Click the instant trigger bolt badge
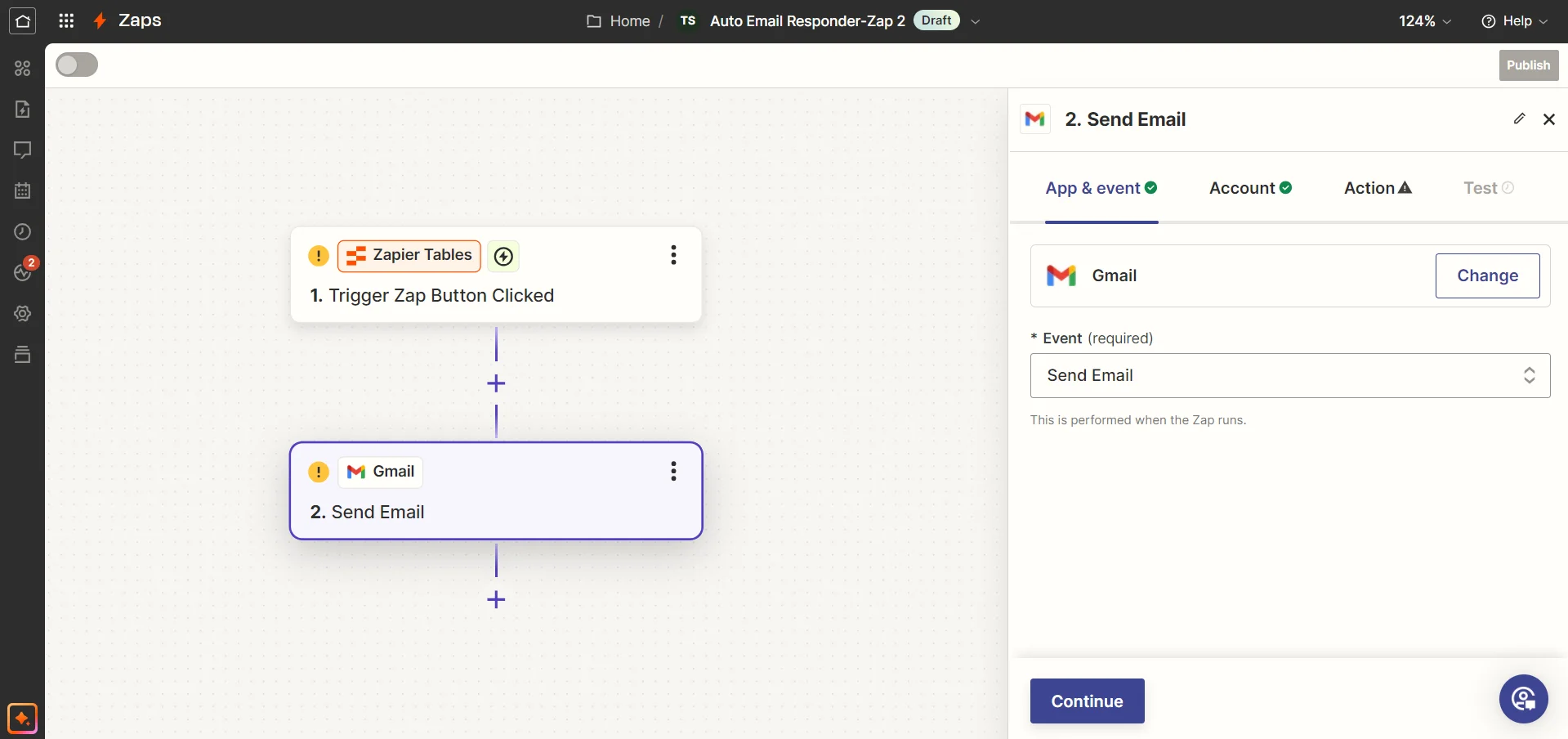Screen dimensions: 1568x739 (504, 257)
